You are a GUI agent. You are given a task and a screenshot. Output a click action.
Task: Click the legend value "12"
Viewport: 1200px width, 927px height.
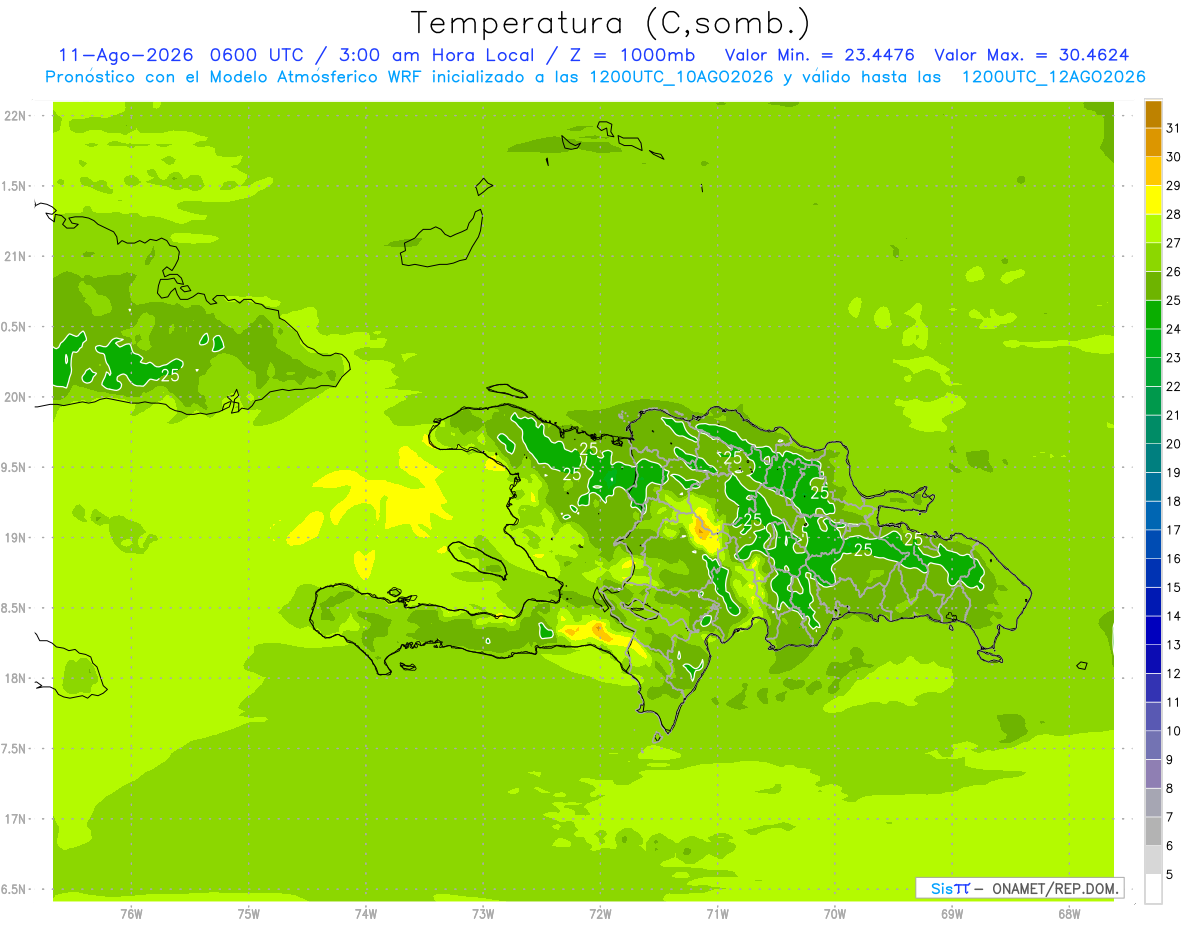(1174, 673)
